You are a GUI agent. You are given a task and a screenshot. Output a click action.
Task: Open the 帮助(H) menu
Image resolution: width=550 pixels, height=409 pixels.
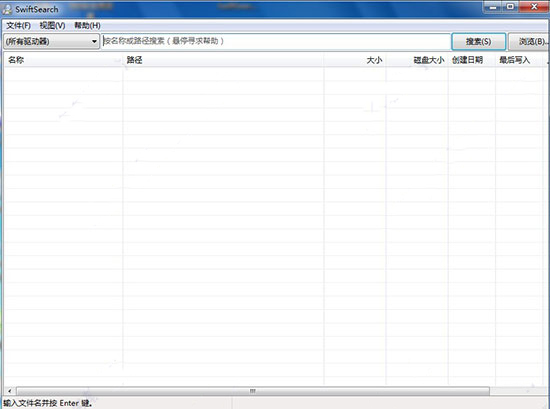coord(87,26)
